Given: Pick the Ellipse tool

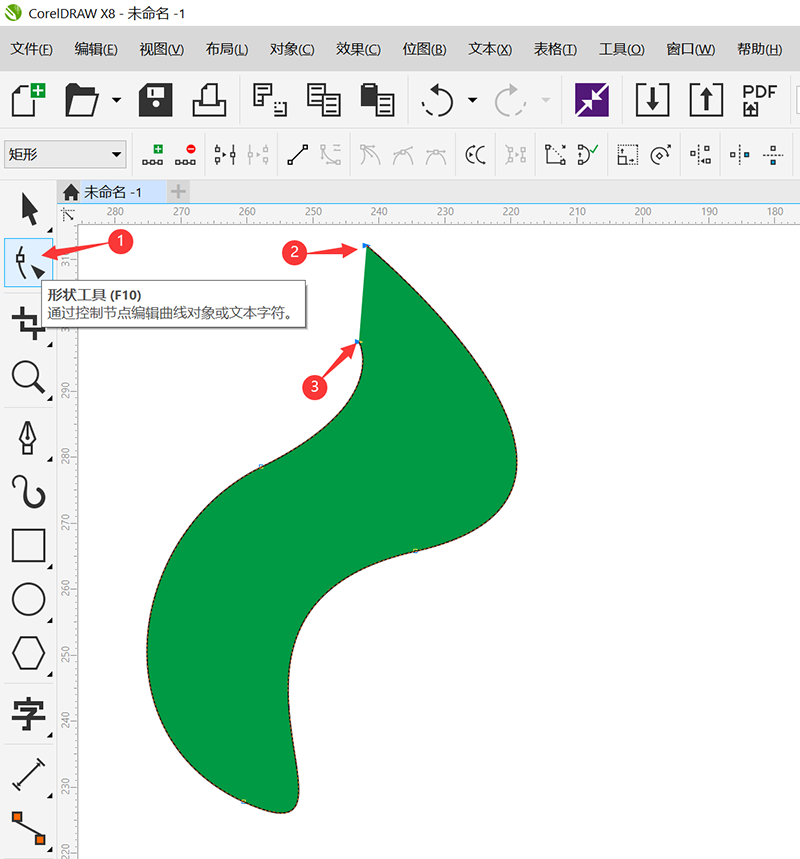Looking at the screenshot, I should 28,600.
